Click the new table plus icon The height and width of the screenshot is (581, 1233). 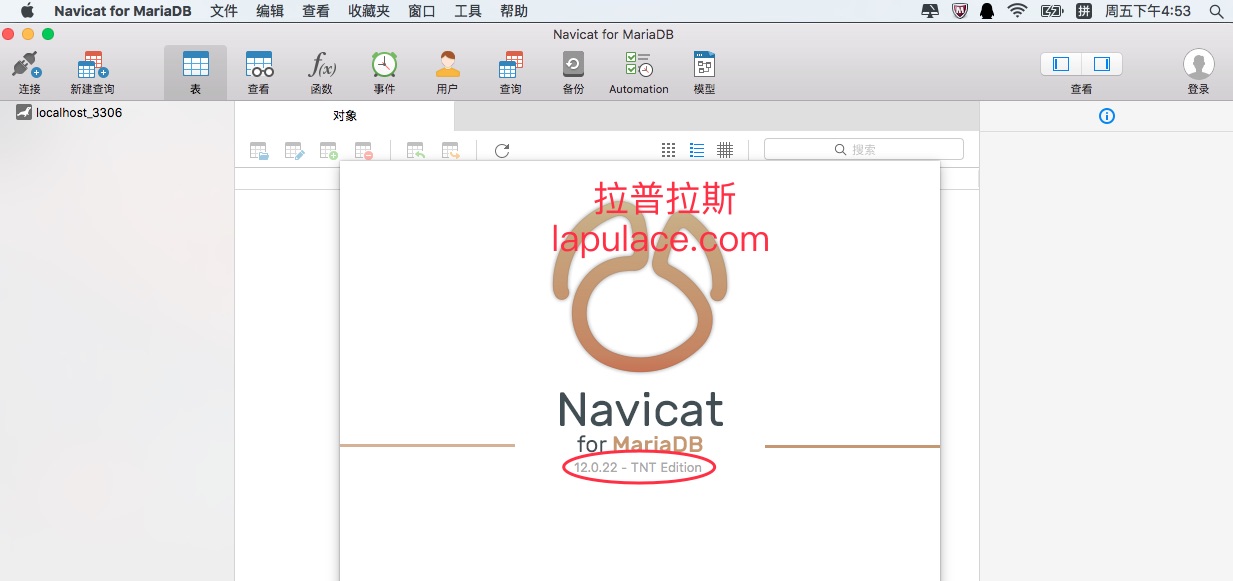pyautogui.click(x=329, y=151)
